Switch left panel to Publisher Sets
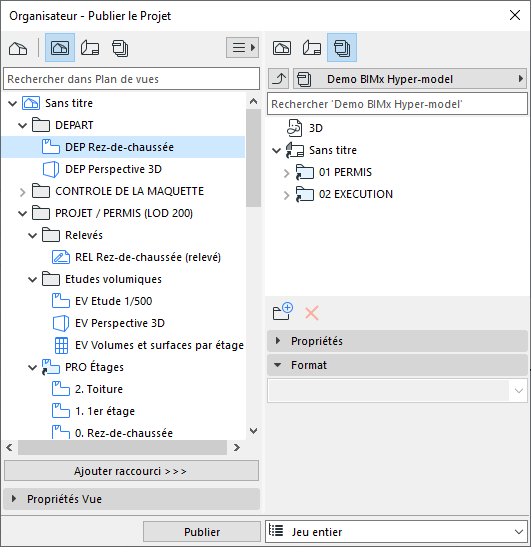This screenshot has height=547, width=531. [120, 48]
